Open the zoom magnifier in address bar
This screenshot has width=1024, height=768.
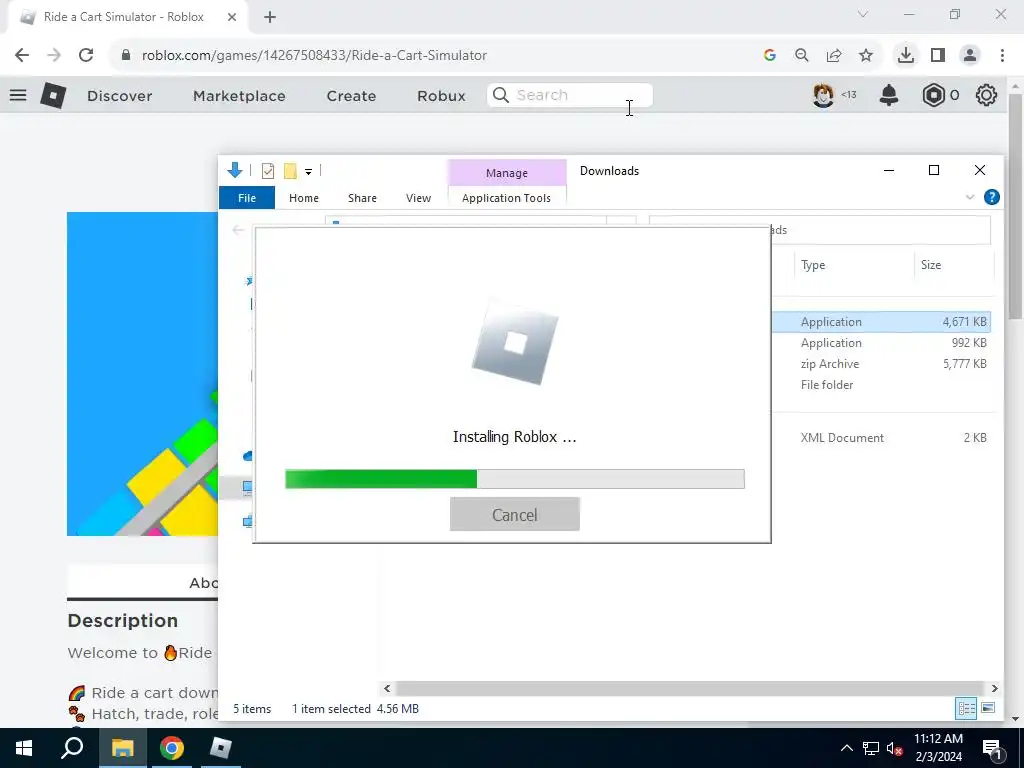pos(802,56)
